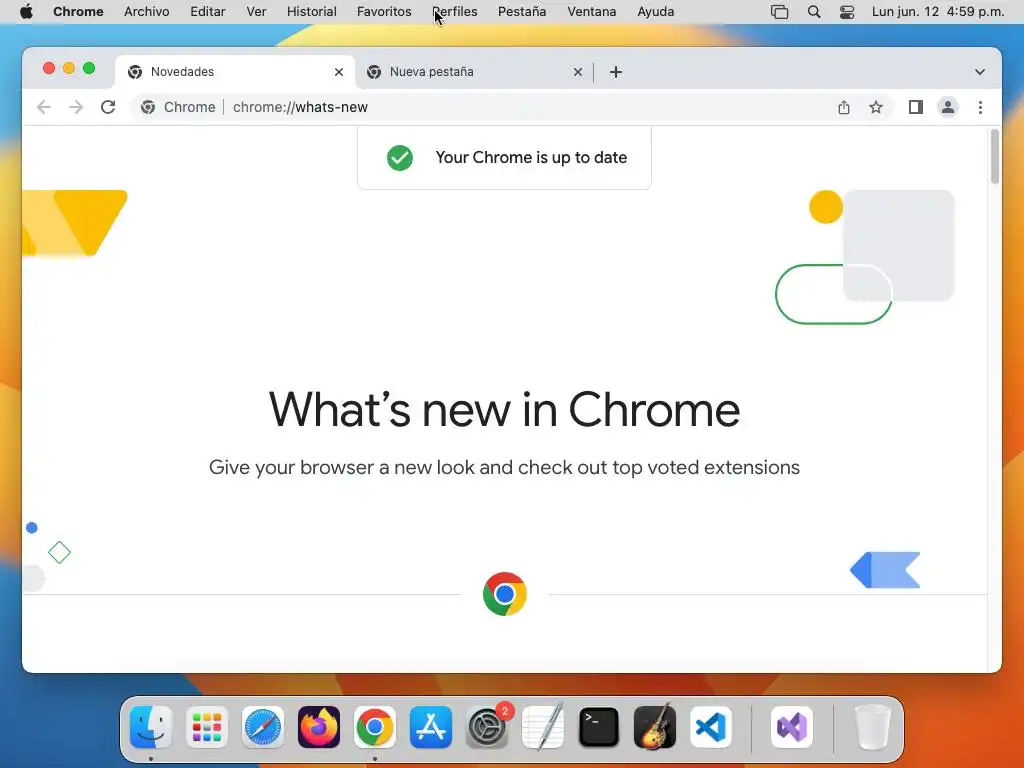Close the Nueva pestaña tab

point(578,72)
